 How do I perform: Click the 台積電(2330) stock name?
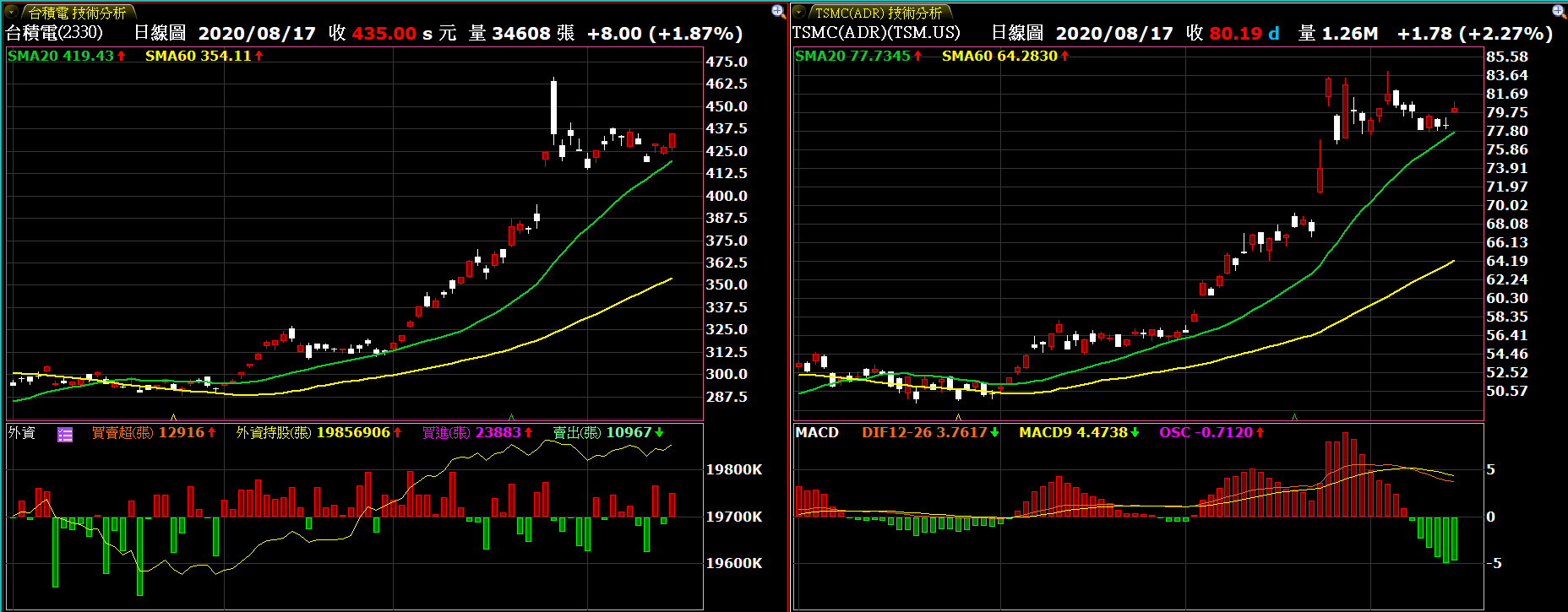coord(55,33)
